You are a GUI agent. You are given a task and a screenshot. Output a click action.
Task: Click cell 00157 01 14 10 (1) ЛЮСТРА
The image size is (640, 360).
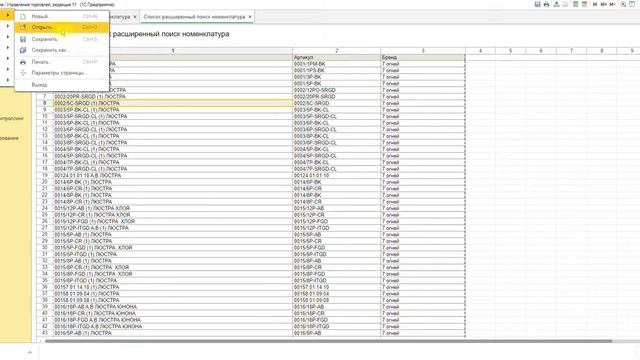click(173, 287)
